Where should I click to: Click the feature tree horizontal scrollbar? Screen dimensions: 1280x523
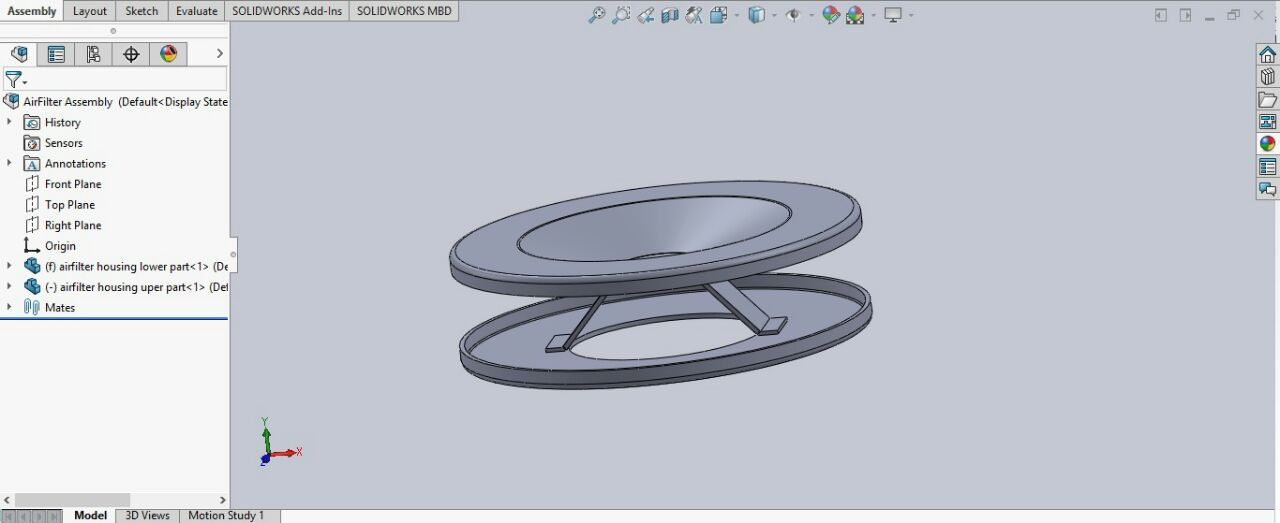[x=72, y=499]
